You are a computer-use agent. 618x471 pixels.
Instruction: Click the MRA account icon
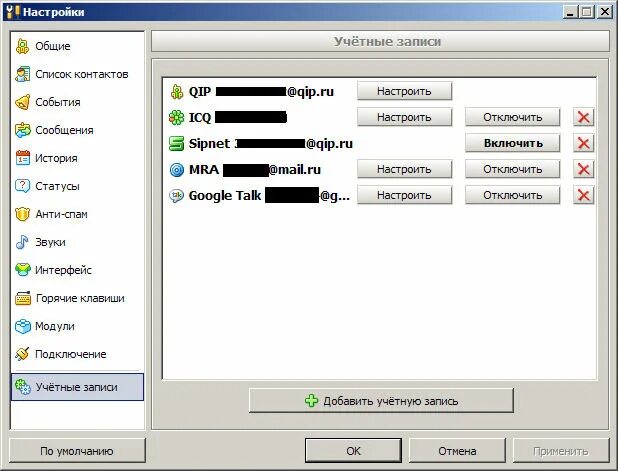pyautogui.click(x=177, y=169)
